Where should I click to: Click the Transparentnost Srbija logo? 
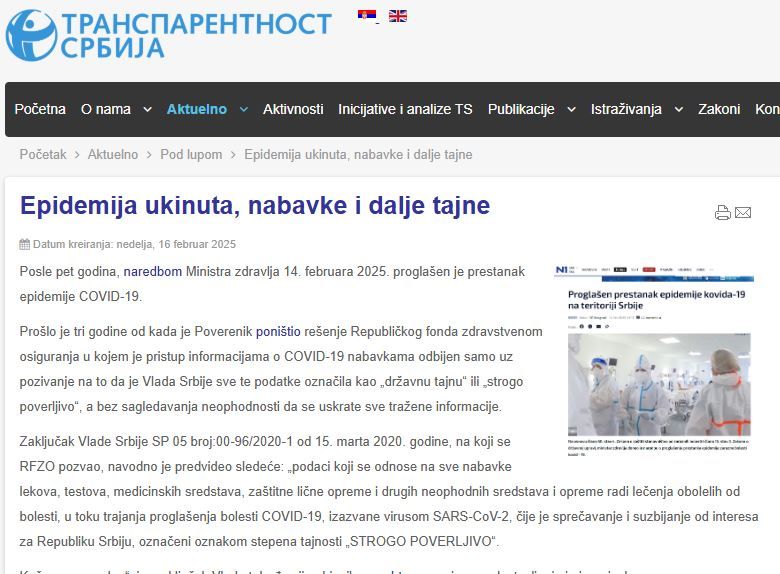[x=168, y=35]
